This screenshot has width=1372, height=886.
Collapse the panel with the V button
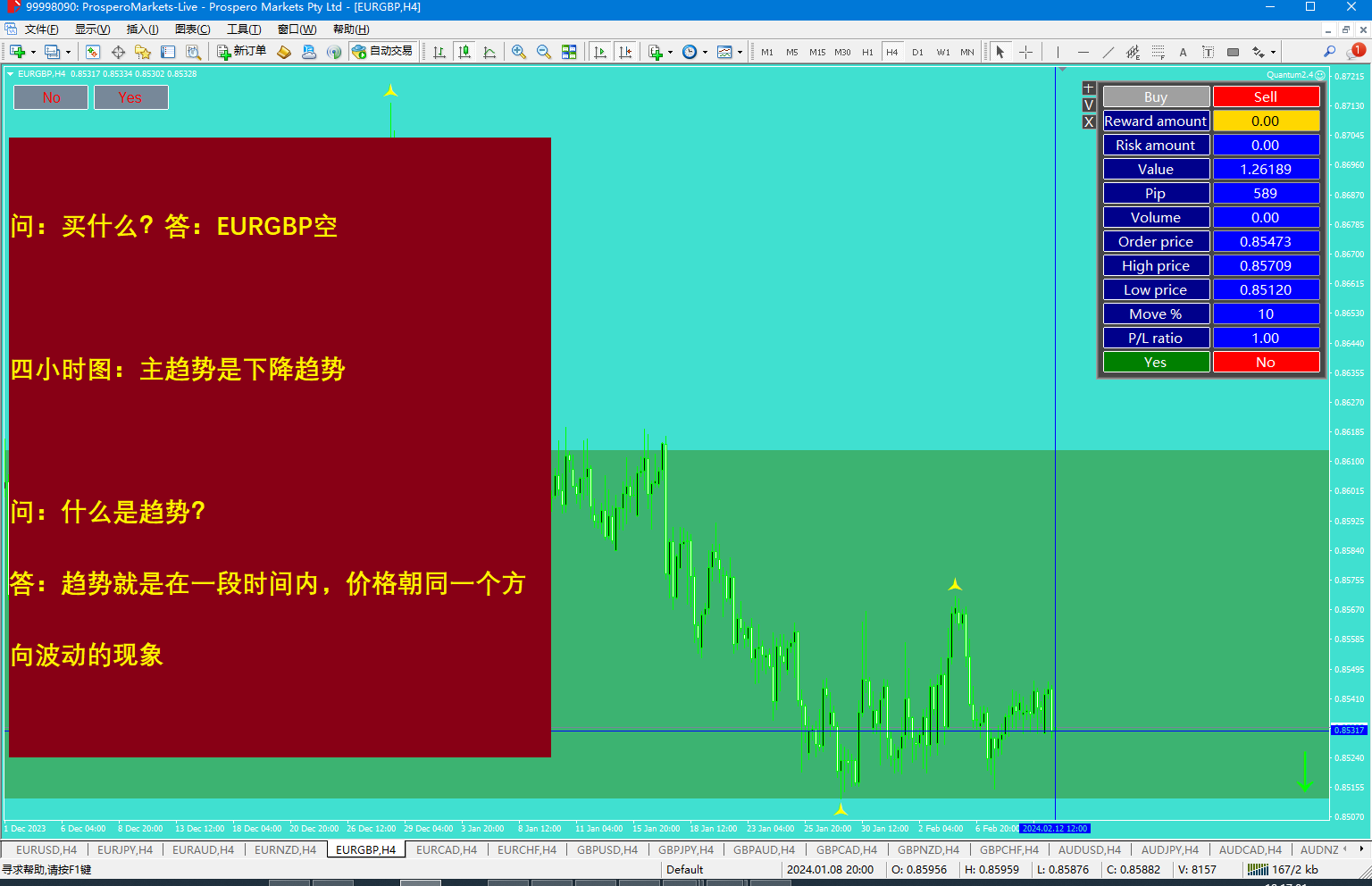[1089, 105]
